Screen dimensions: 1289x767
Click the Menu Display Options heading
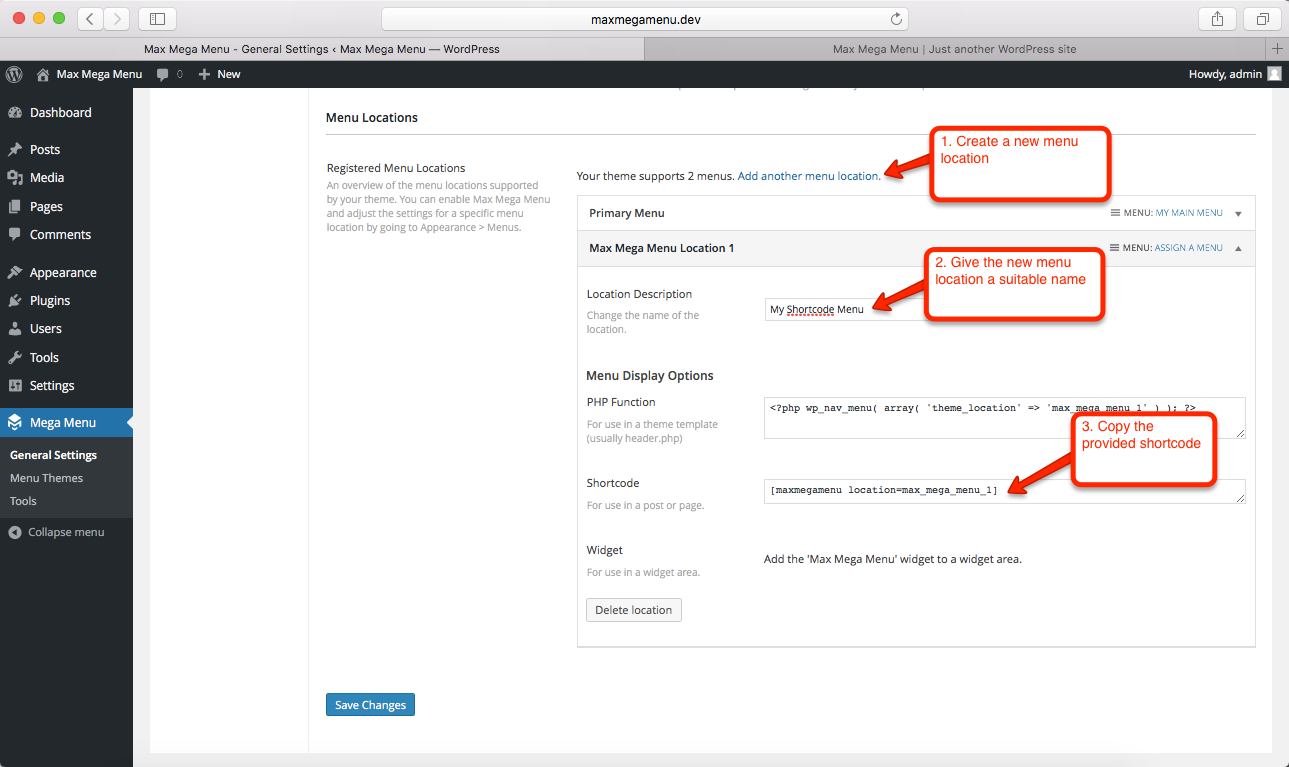pyautogui.click(x=650, y=376)
